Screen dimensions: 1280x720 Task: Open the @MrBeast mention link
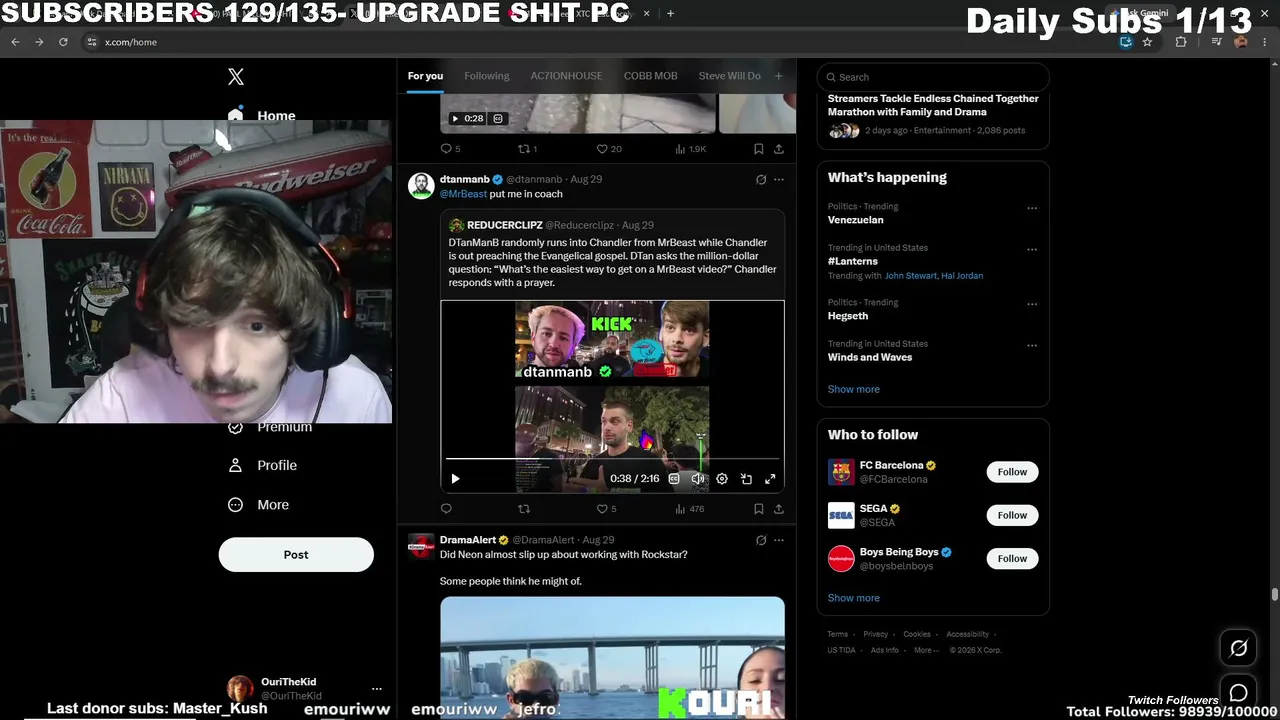463,194
